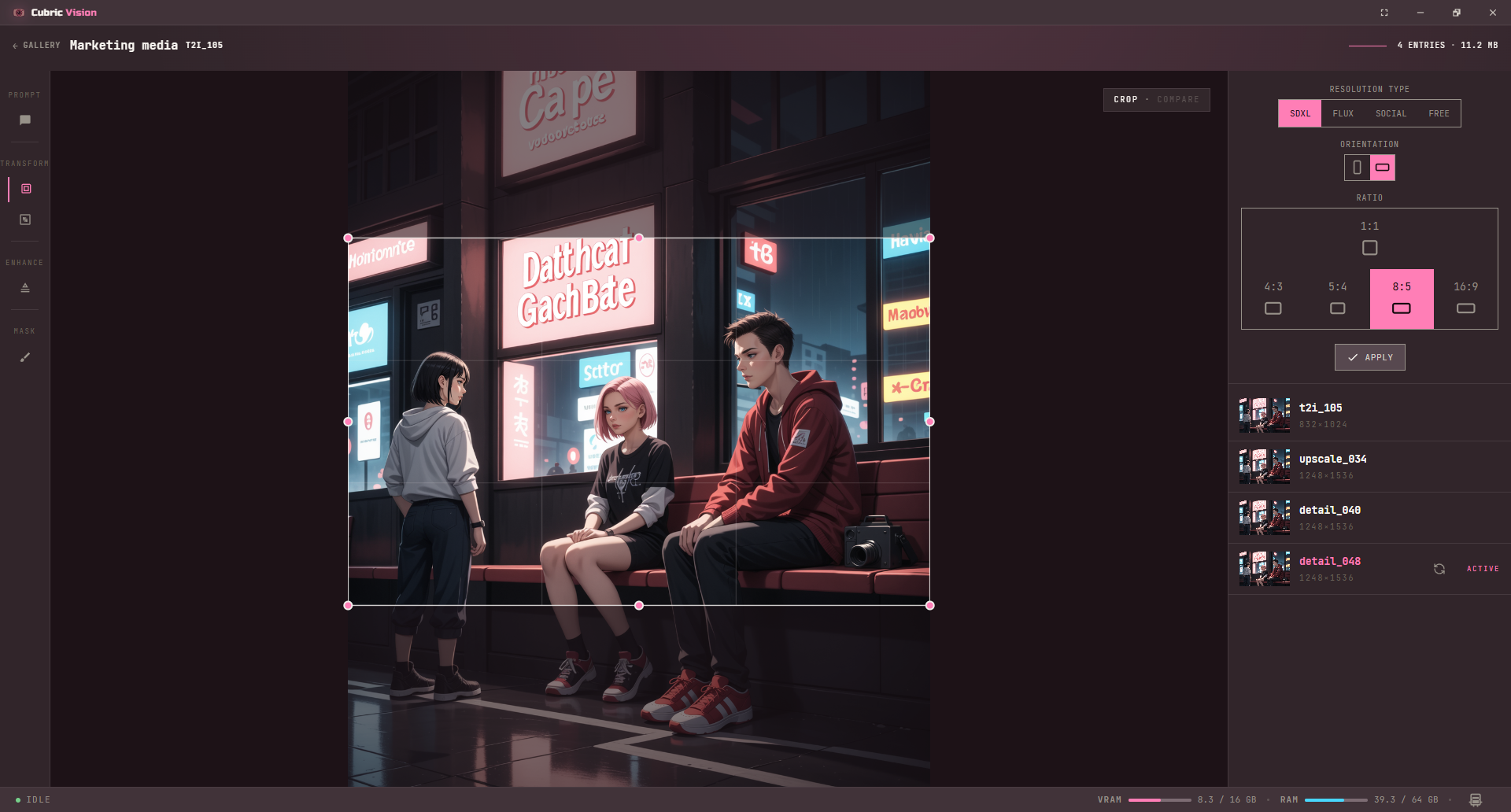Click the VRAM usage bar

pyautogui.click(x=1160, y=800)
